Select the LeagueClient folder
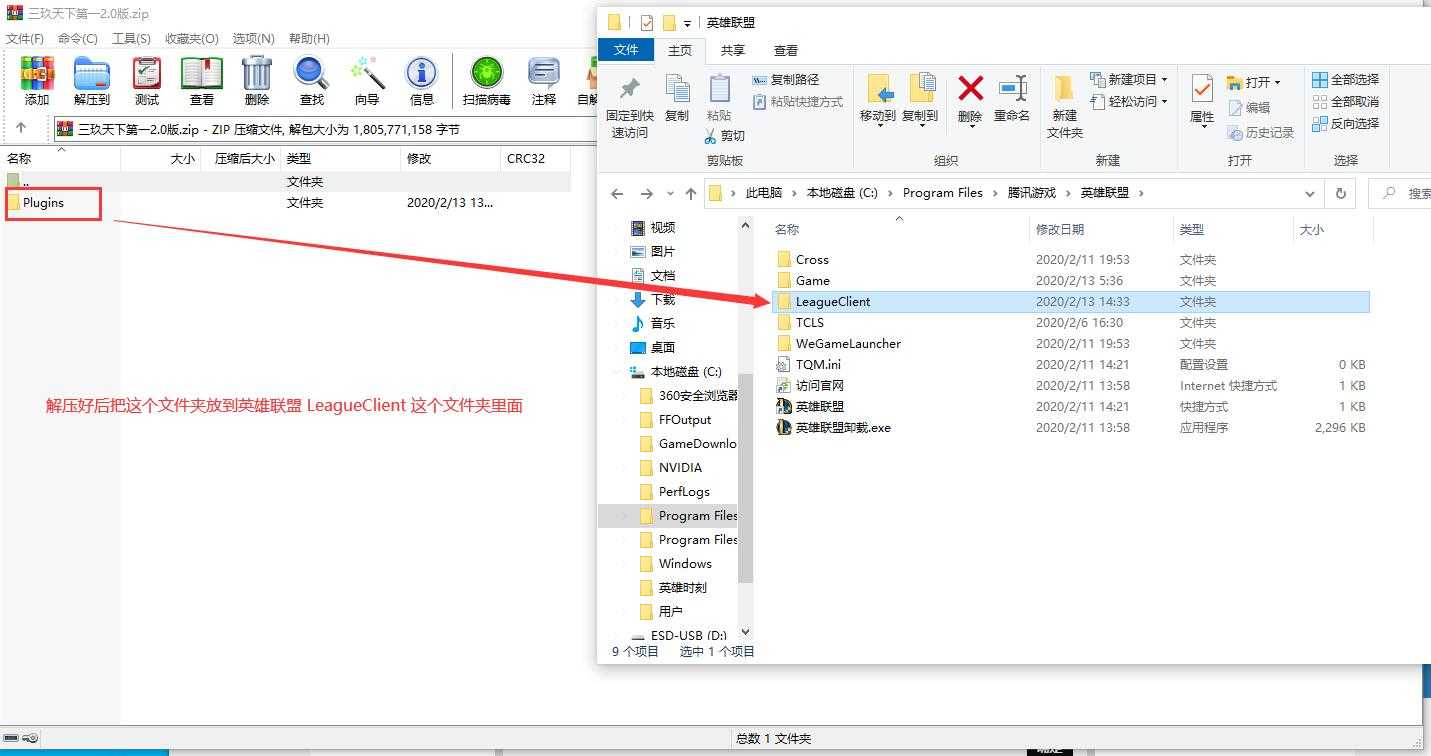The image size is (1431, 756). click(x=1071, y=301)
